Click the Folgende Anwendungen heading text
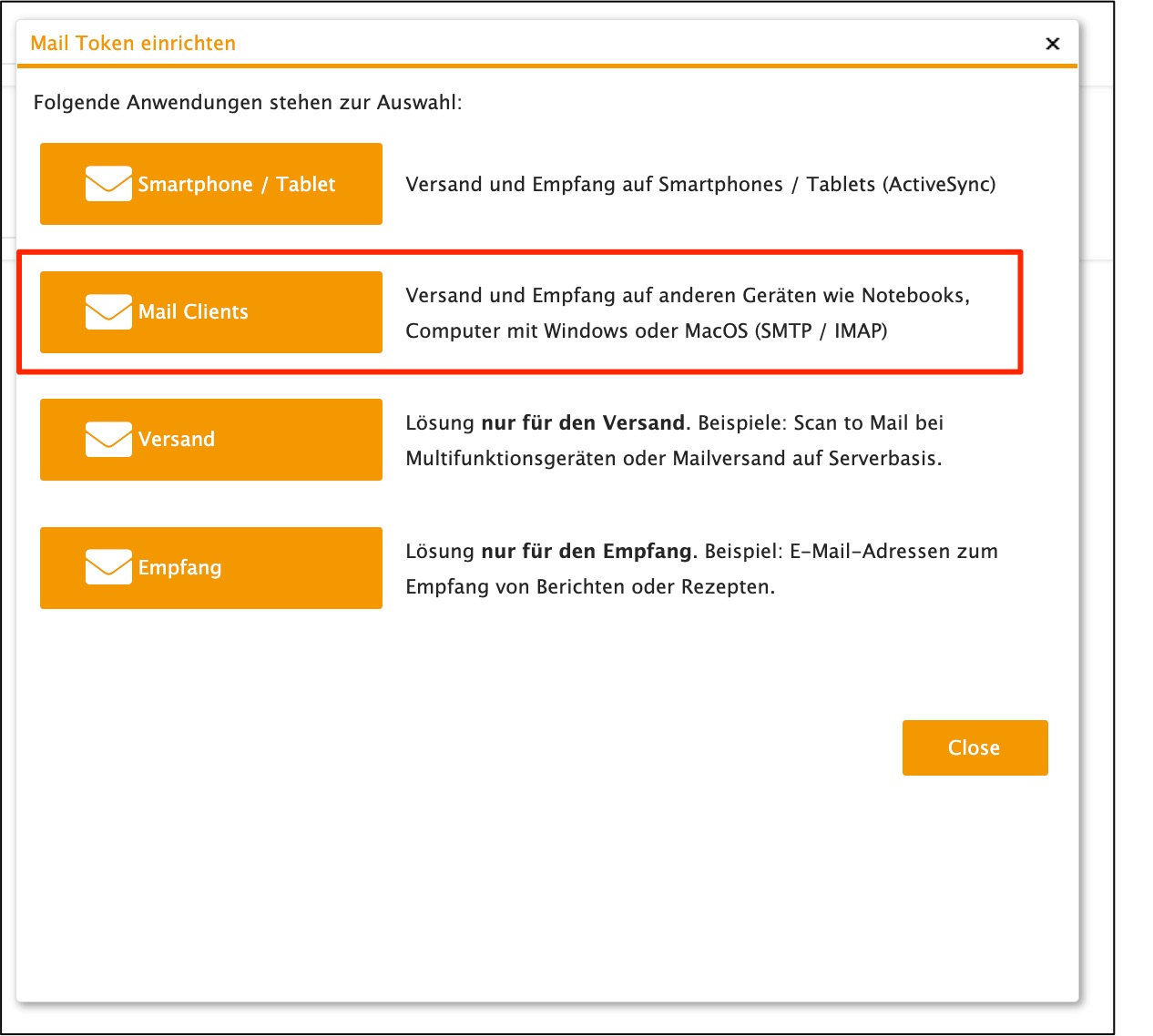Viewport: 1153px width, 1036px height. pyautogui.click(x=249, y=102)
